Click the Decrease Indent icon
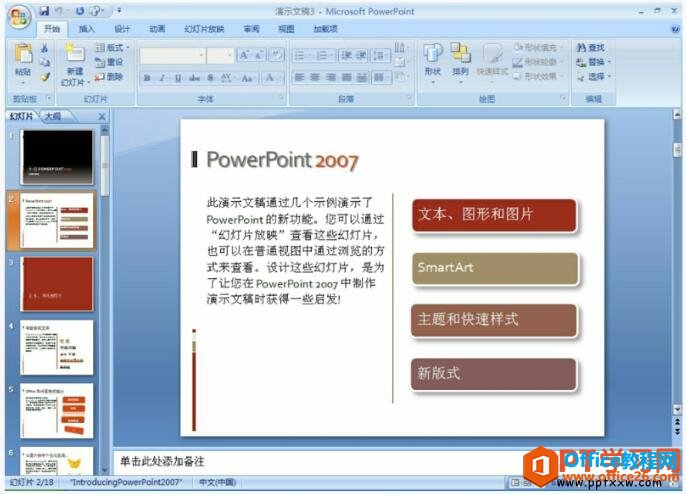Image resolution: width=686 pixels, height=494 pixels. [x=346, y=55]
